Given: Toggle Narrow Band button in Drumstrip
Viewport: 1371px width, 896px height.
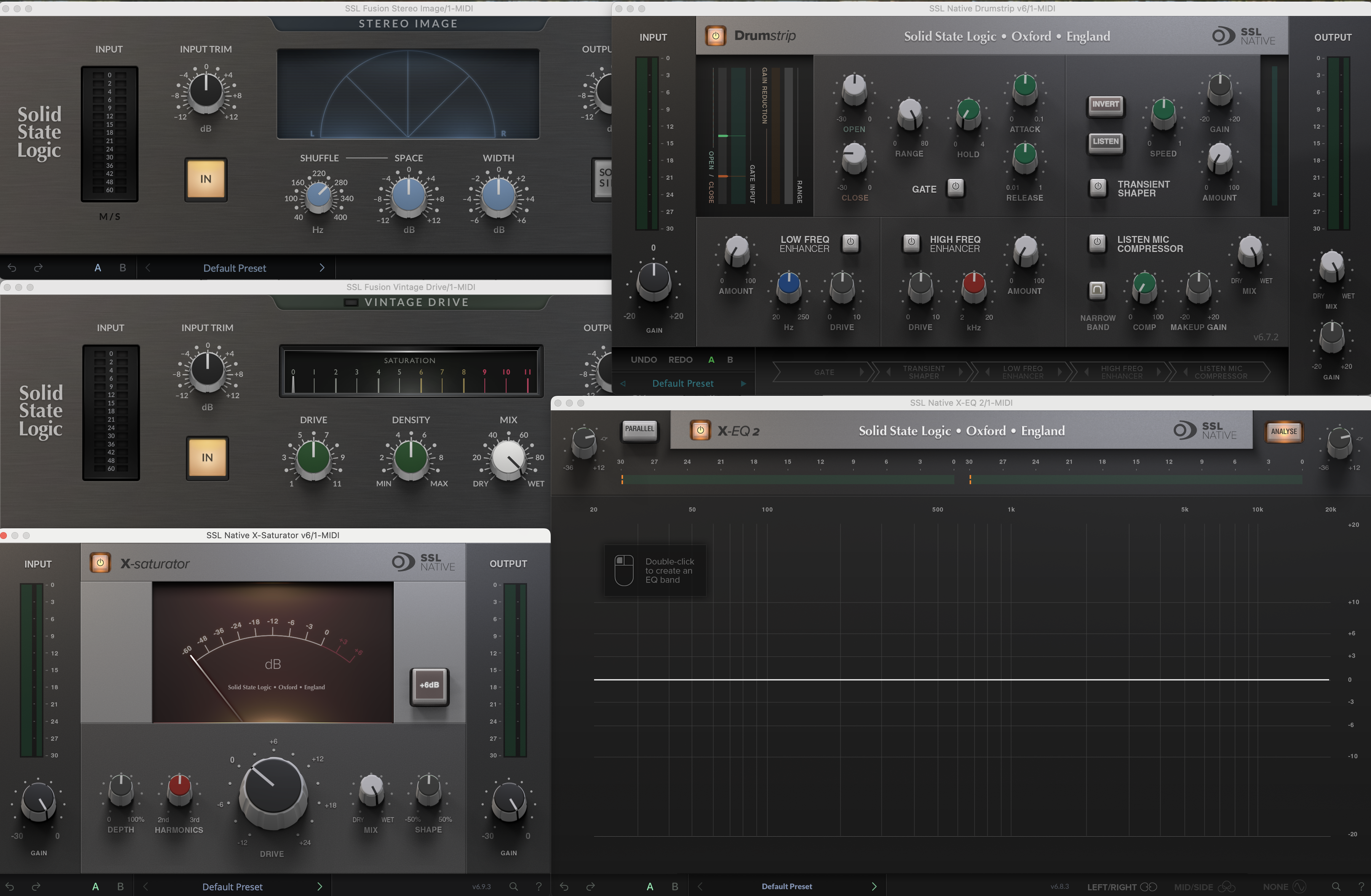Looking at the screenshot, I should click(1098, 290).
